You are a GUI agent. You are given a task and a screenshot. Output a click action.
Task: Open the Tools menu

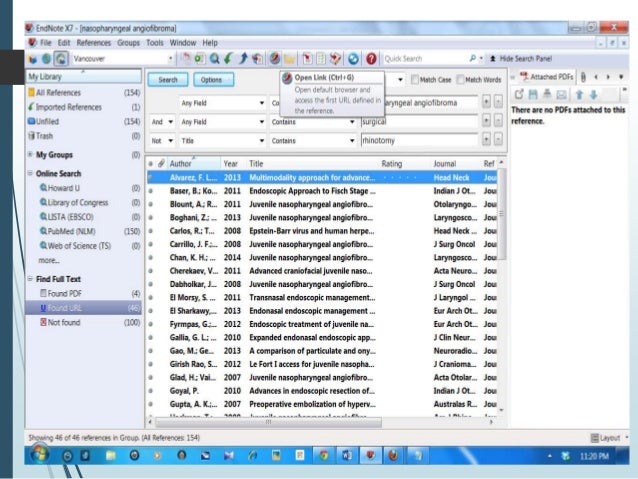[155, 43]
